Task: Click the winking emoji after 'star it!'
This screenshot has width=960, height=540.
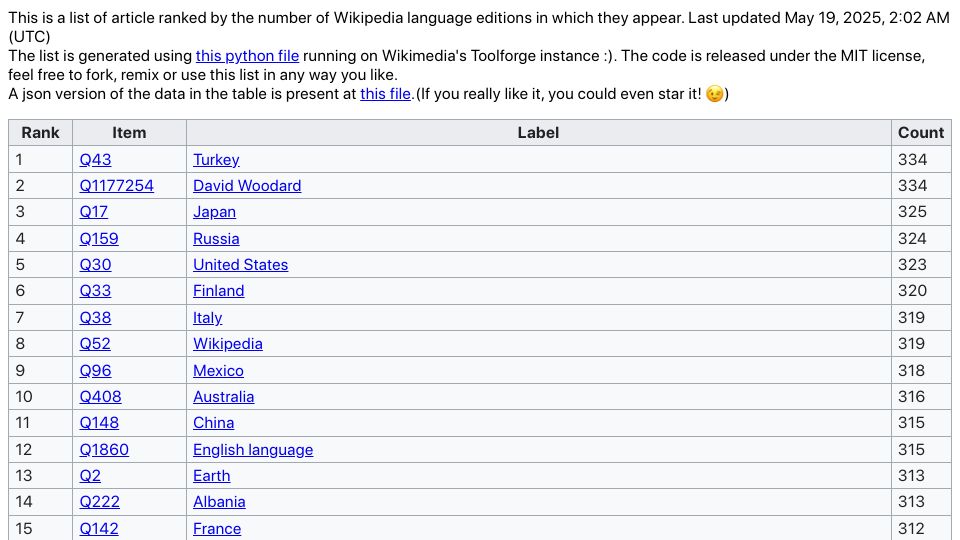Action: click(x=714, y=94)
